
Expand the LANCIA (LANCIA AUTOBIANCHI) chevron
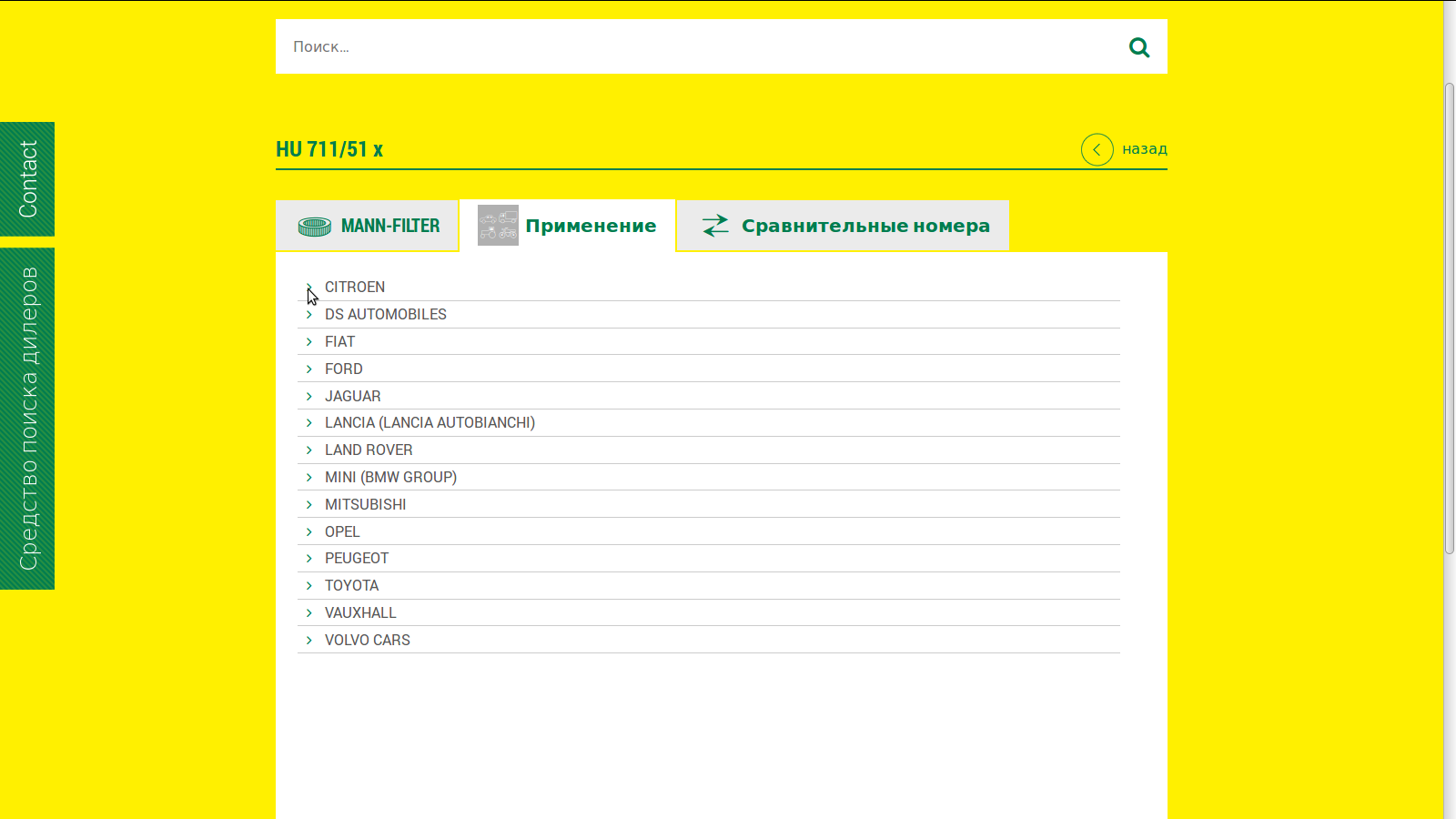point(309,423)
